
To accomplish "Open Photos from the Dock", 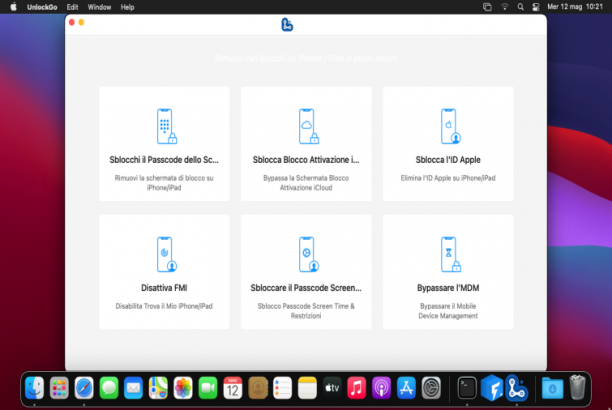I will click(x=183, y=388).
